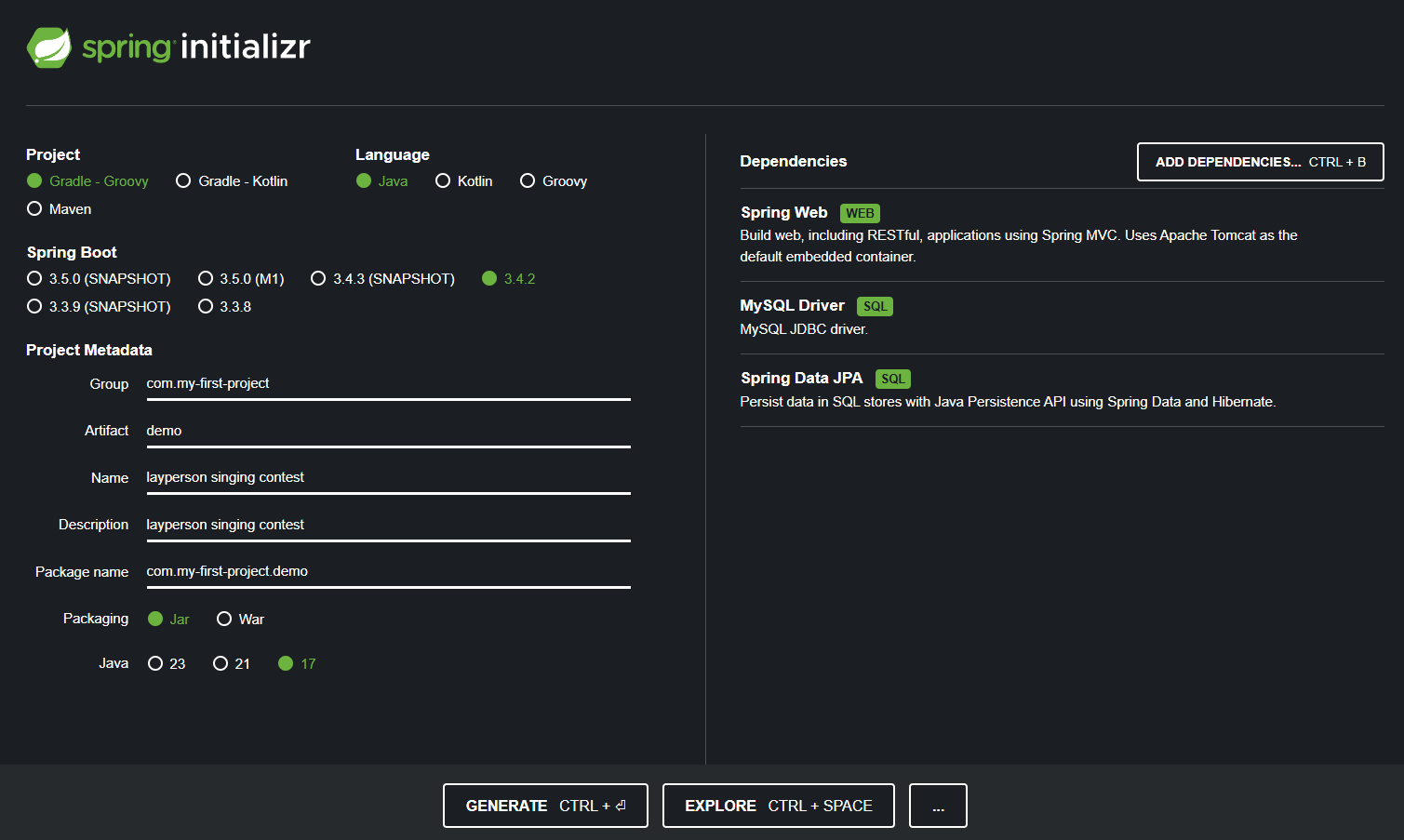Click the Spring Data JPA dependency entry
Screen dimensions: 1404x840
1062,391
